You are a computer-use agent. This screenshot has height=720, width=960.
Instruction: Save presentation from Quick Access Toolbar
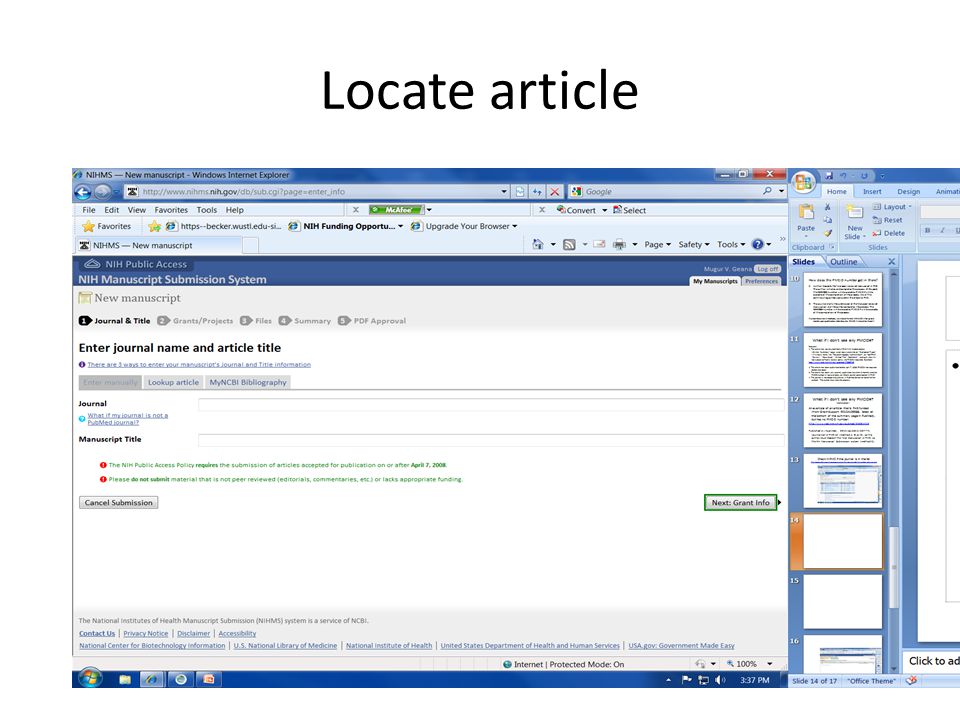pos(829,176)
